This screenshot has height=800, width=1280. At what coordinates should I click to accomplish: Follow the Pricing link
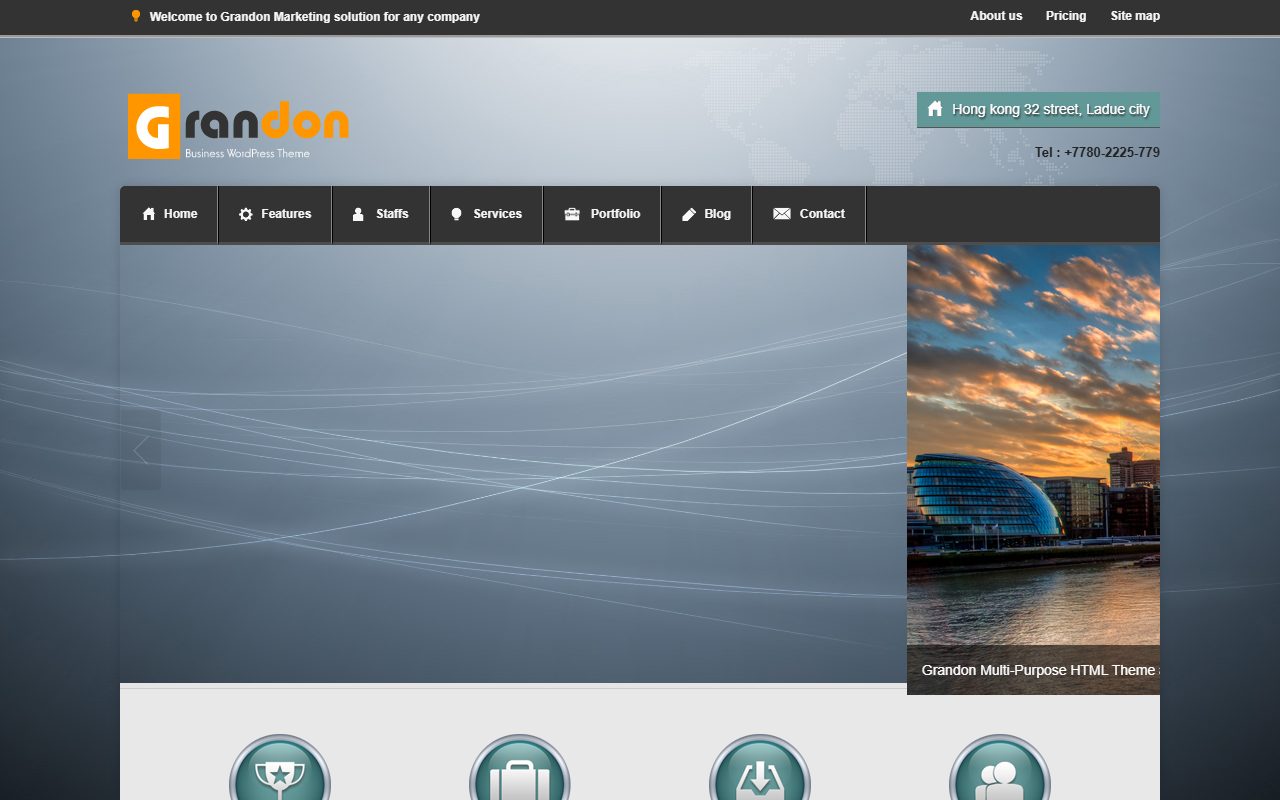tap(1066, 16)
